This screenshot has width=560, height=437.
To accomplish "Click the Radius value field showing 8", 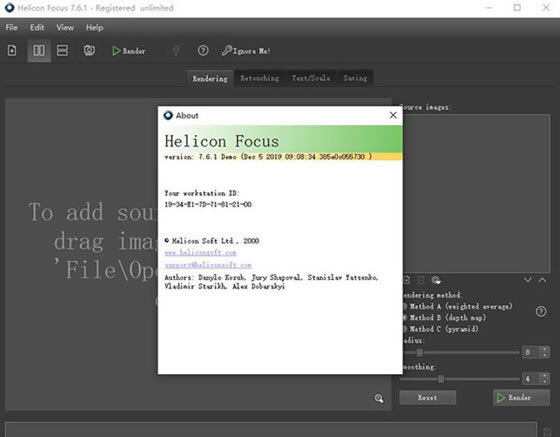I will (531, 352).
